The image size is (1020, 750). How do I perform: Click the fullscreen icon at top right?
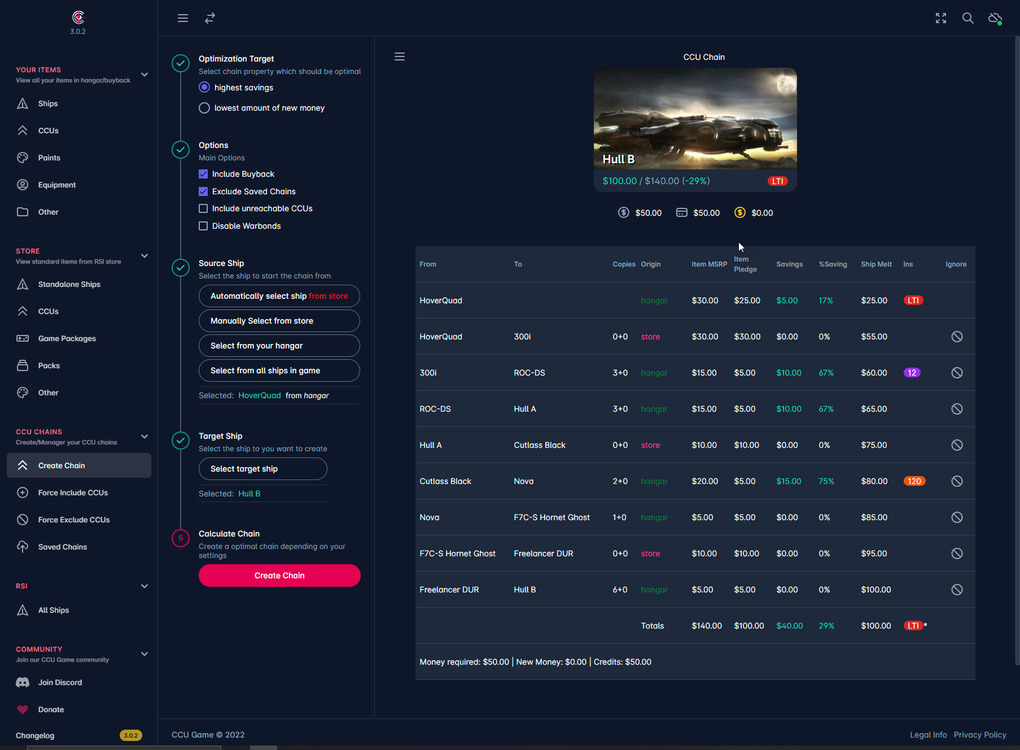(941, 18)
